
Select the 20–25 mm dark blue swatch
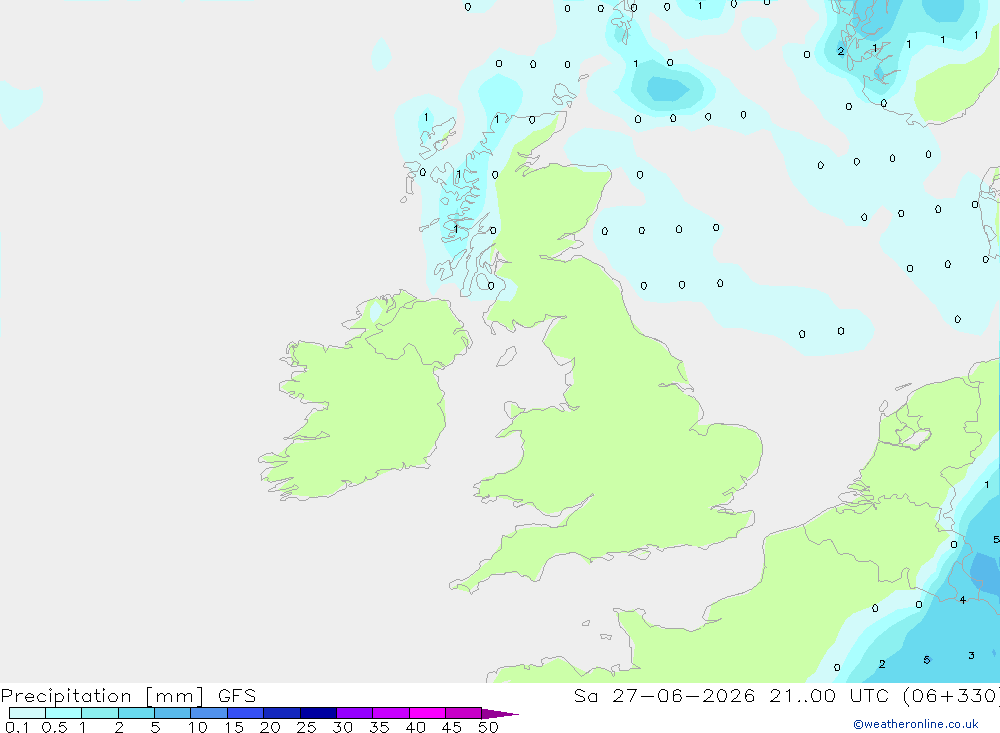282,713
